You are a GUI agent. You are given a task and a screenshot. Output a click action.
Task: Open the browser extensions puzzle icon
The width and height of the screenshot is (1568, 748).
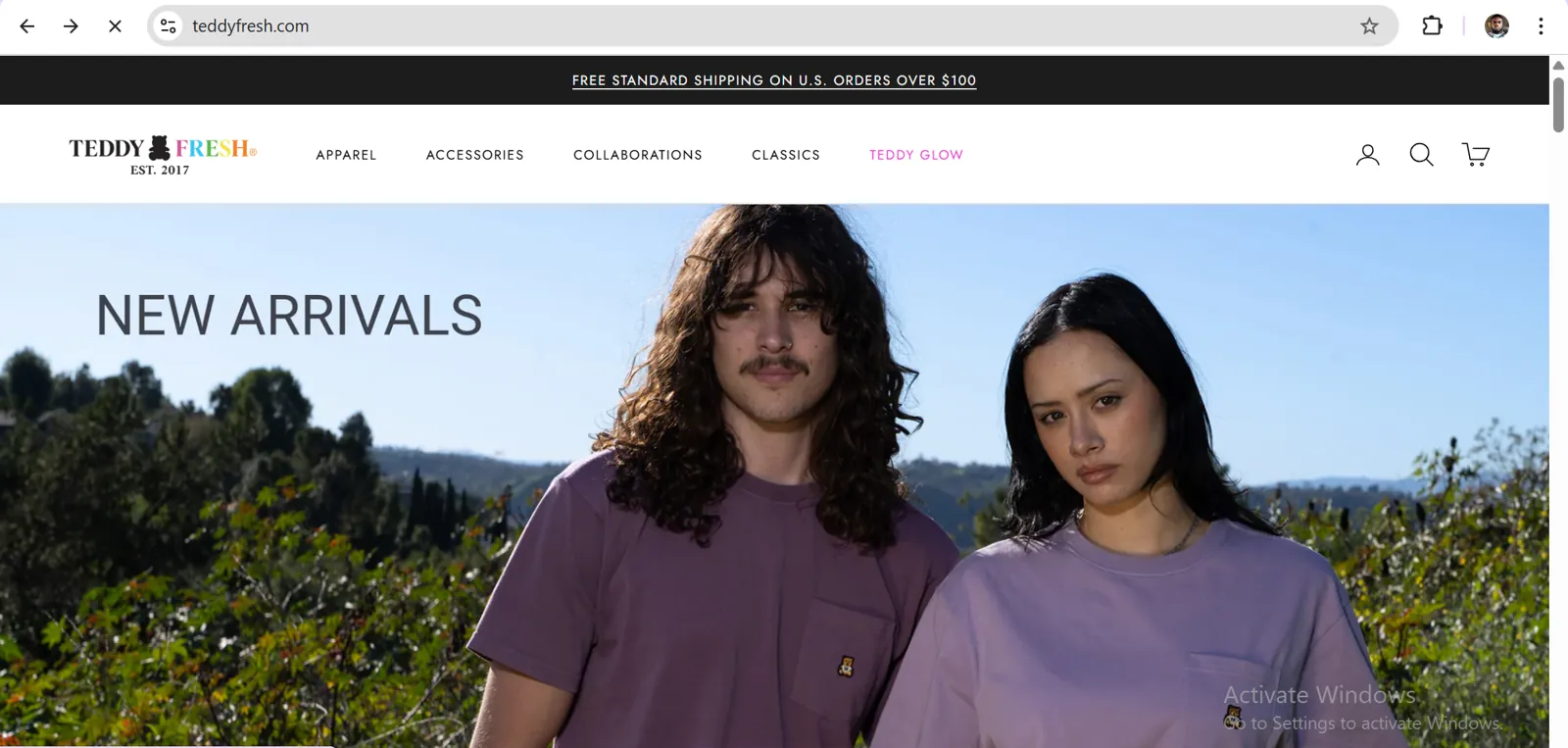[1432, 26]
